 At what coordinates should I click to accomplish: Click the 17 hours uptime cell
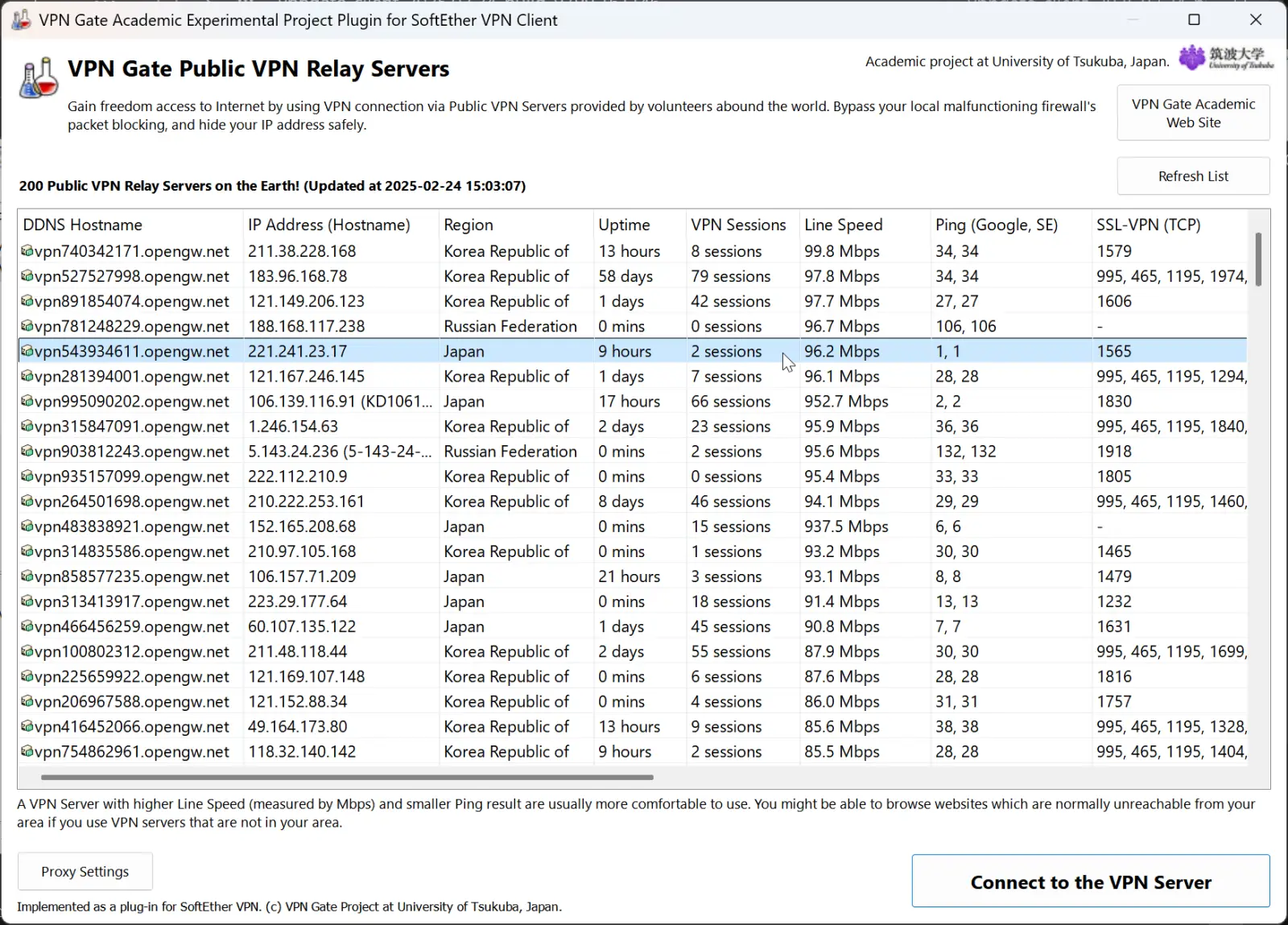tap(630, 401)
